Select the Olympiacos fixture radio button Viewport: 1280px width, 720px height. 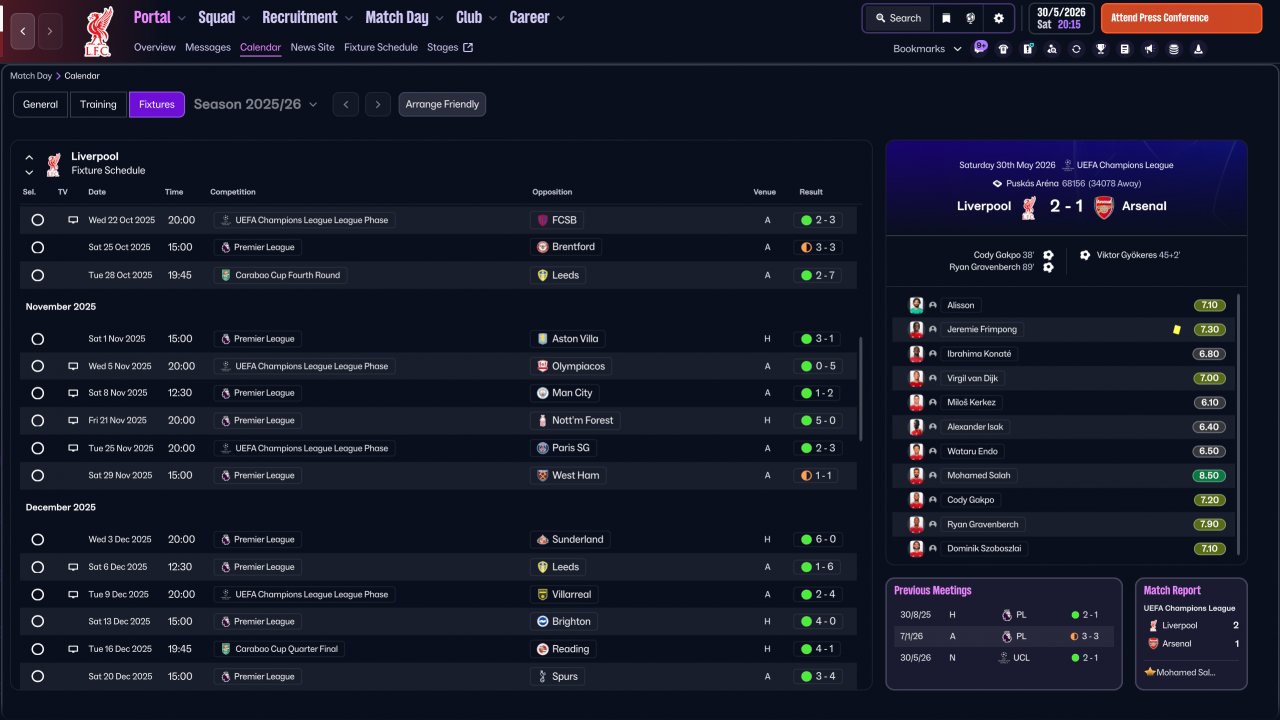tap(38, 366)
